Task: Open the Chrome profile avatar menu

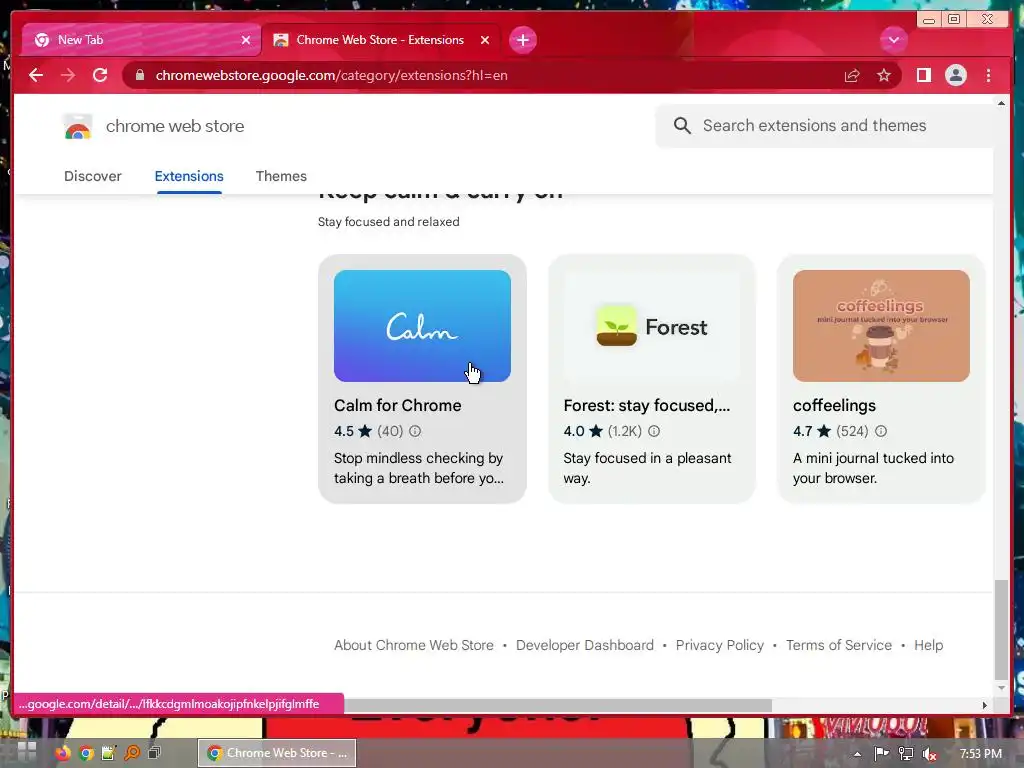Action: pos(955,75)
